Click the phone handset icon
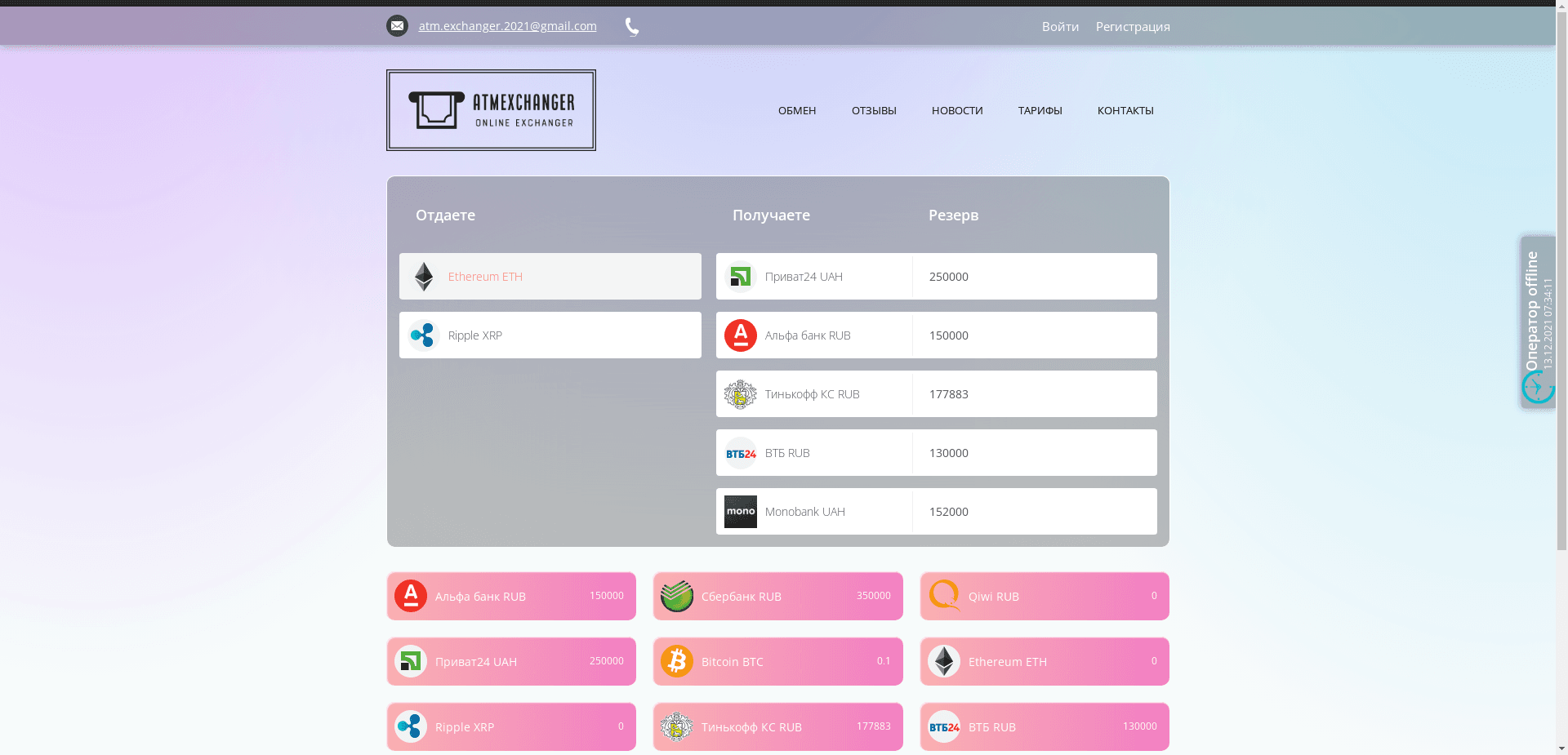 click(632, 27)
